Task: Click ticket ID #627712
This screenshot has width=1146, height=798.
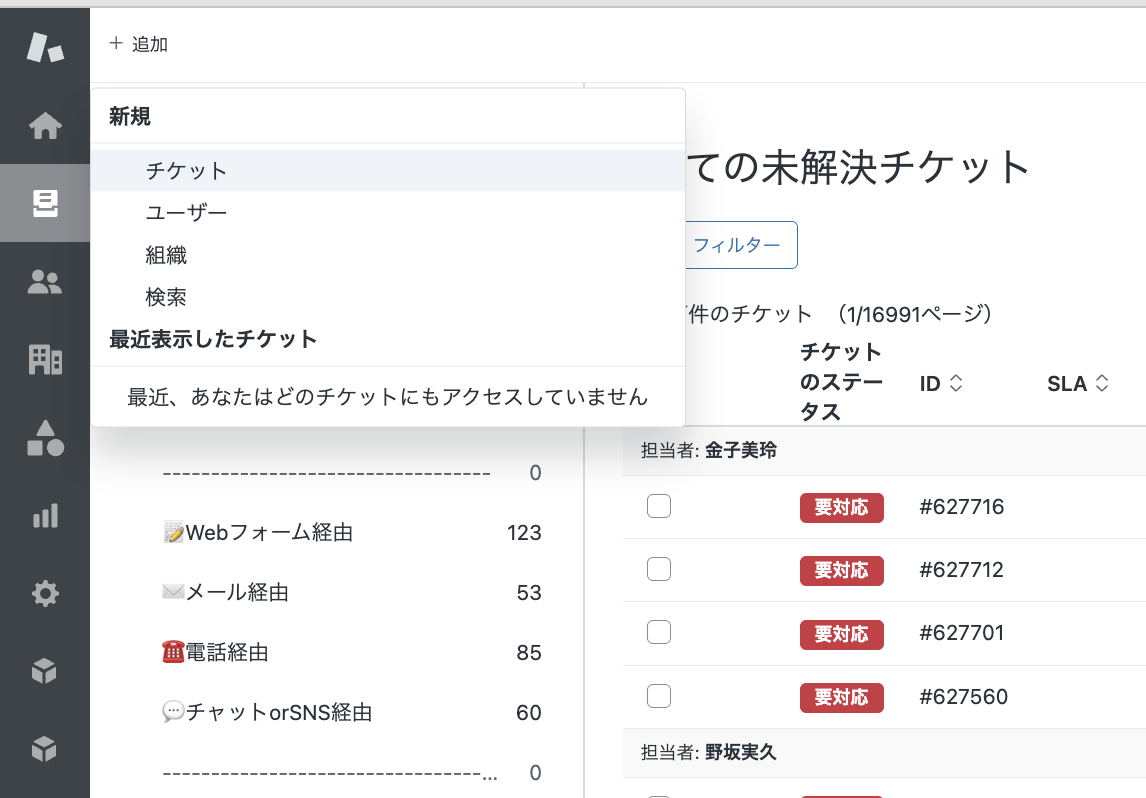Action: click(x=962, y=569)
